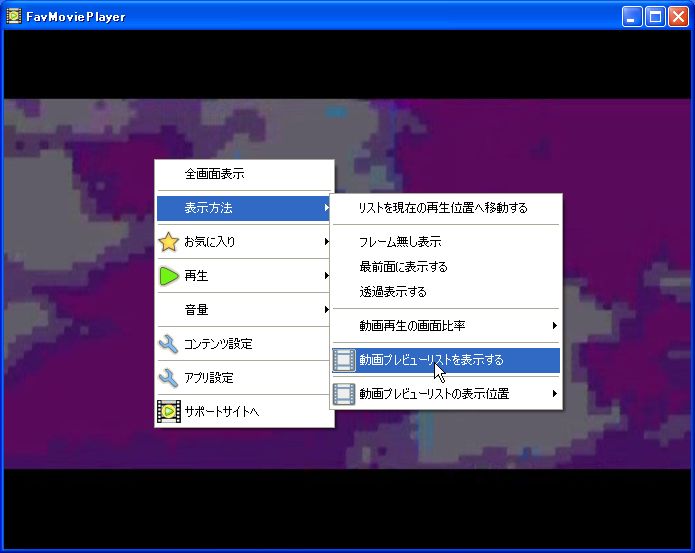Expand submenu arrow next to 表示方法
The image size is (695, 553).
pyautogui.click(x=327, y=208)
